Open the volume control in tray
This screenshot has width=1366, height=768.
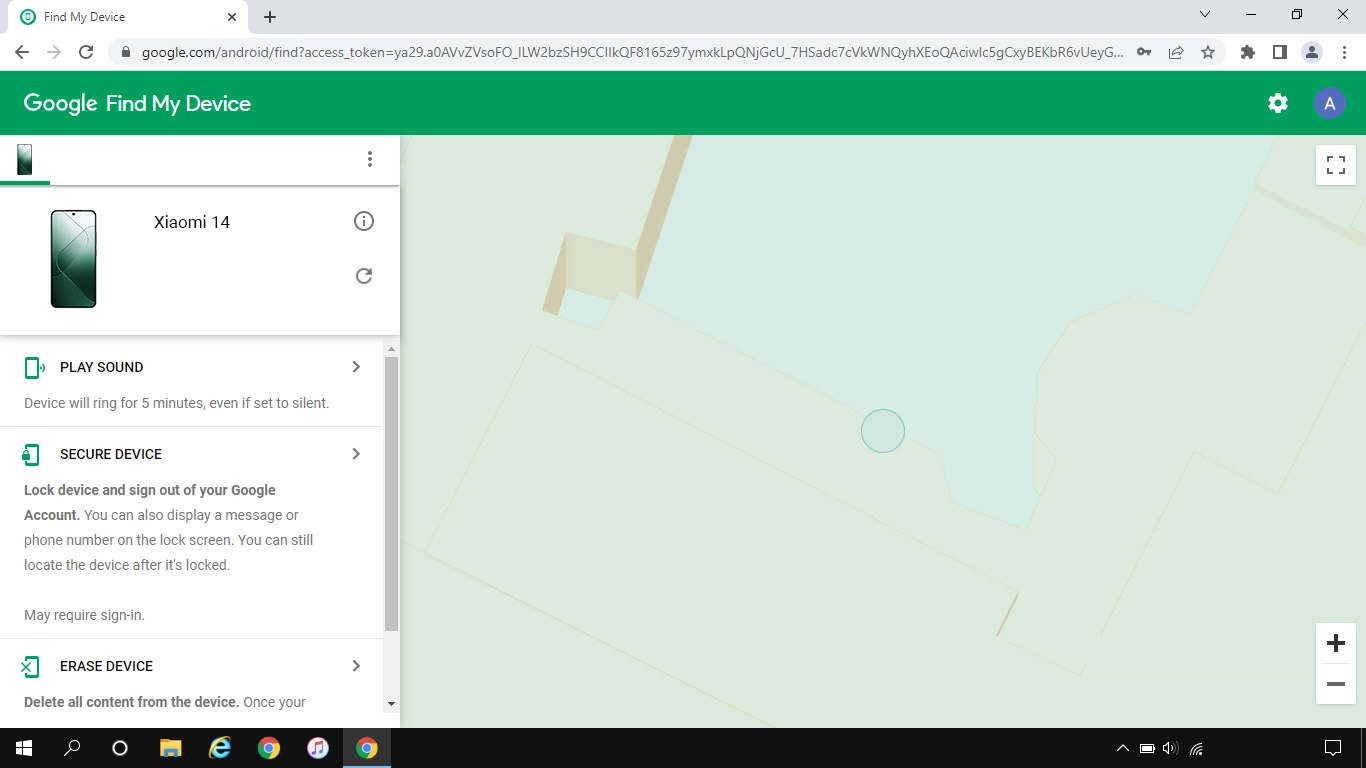(1171, 748)
